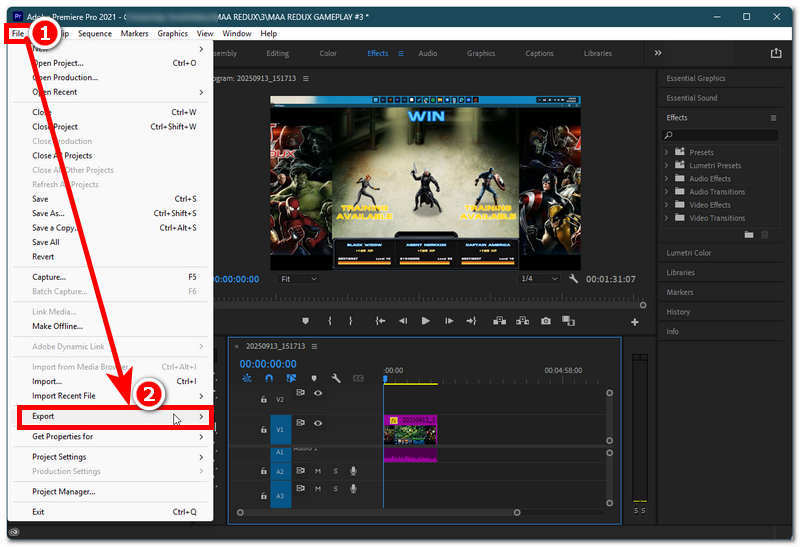800x547 pixels.
Task: Toggle V1 track output eye icon
Action: [x=318, y=423]
